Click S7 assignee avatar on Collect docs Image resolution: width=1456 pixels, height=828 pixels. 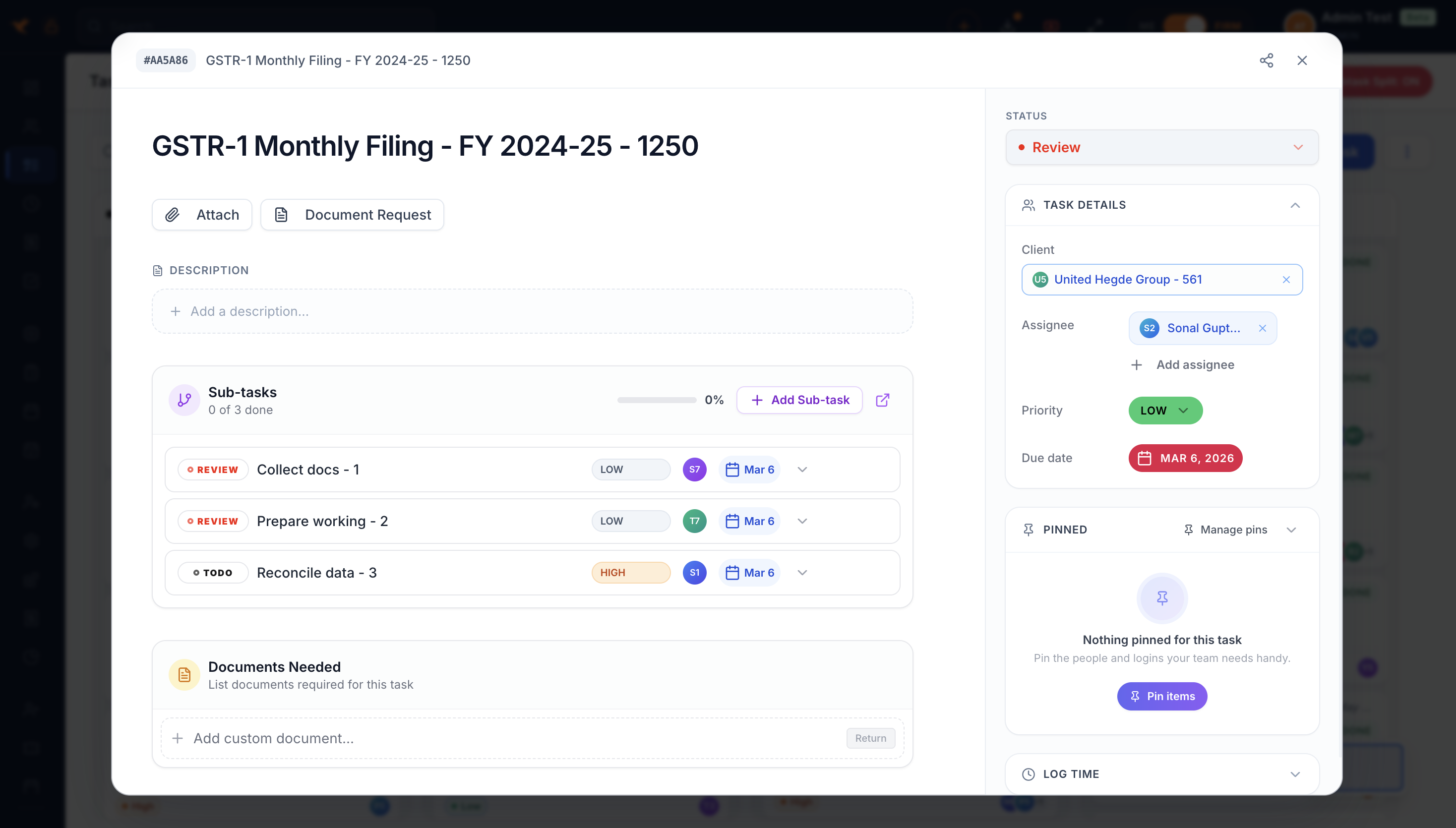tap(694, 470)
